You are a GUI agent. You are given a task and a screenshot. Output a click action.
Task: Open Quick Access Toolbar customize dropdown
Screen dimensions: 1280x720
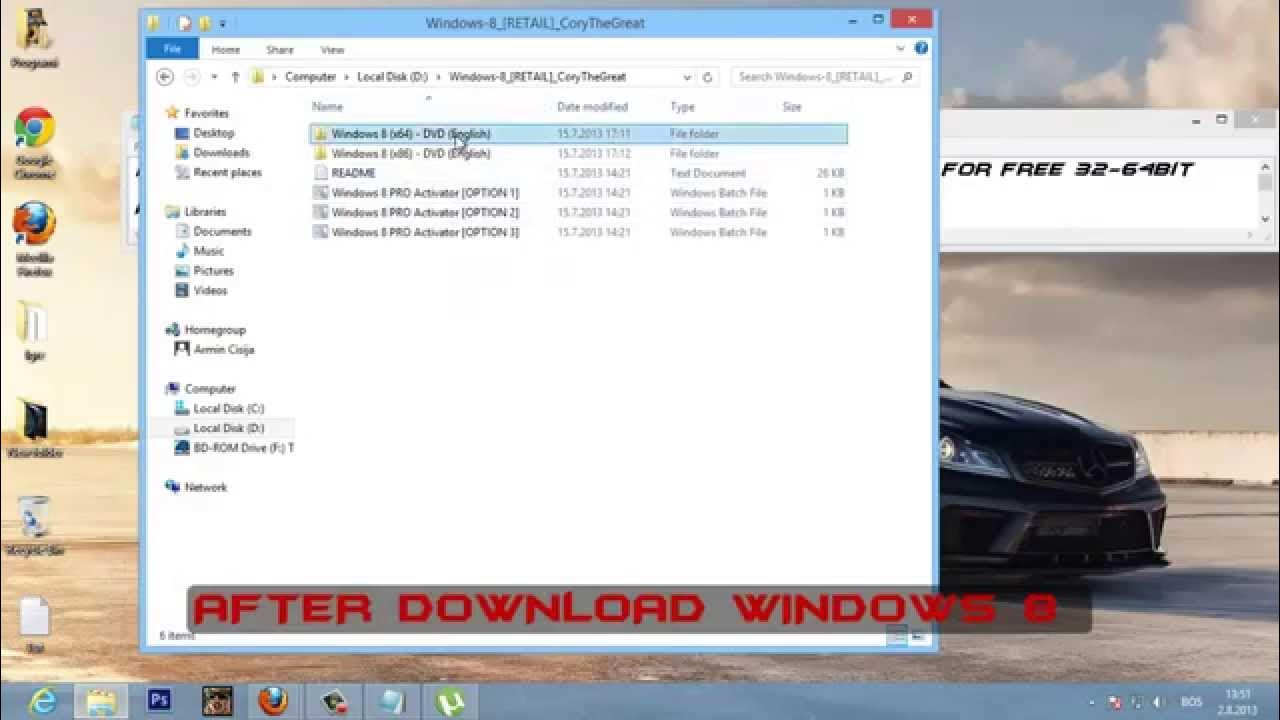click(223, 22)
